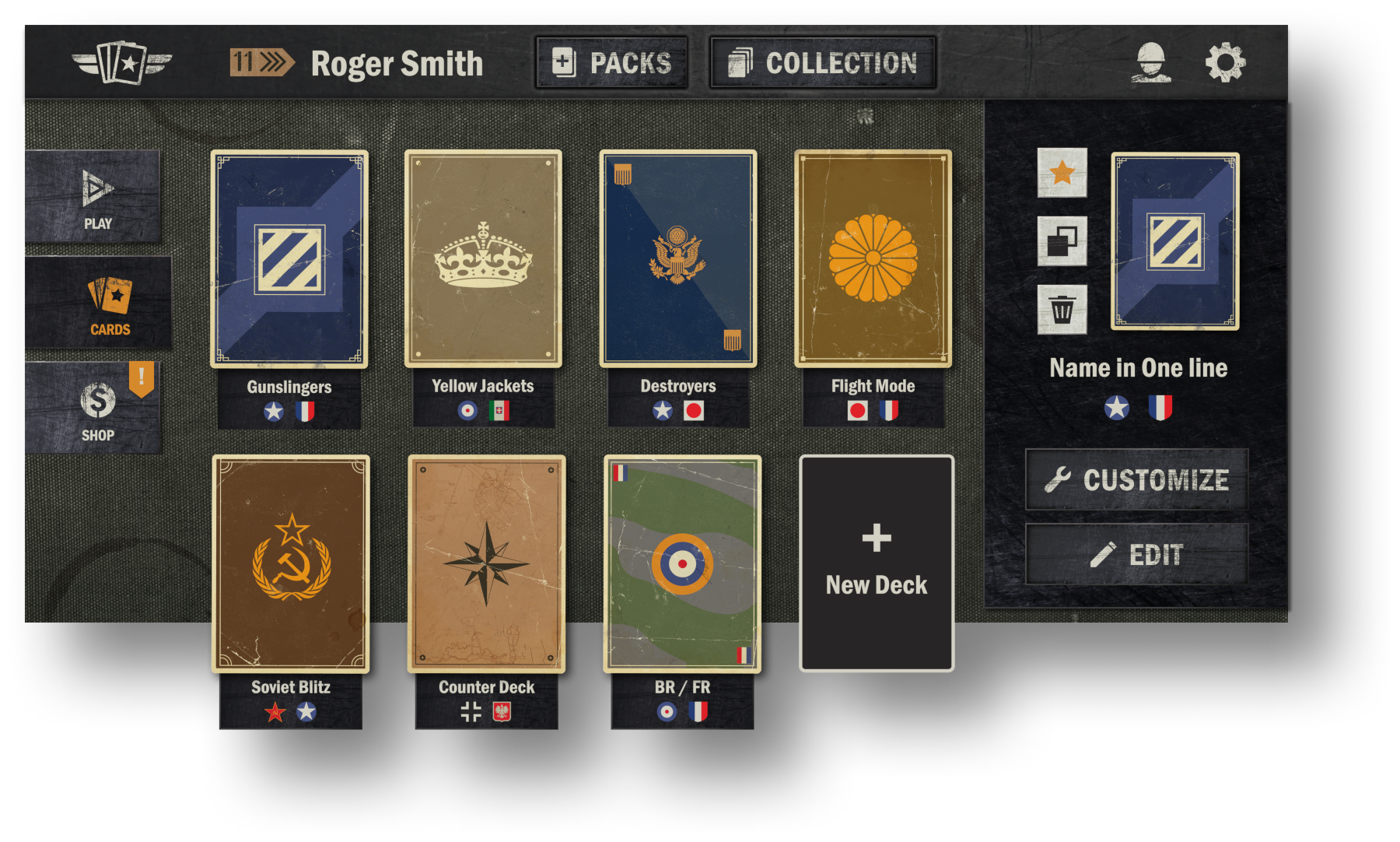Duplicate the selected deck using copy icon
Viewport: 1400px width, 842px height.
(1062, 241)
